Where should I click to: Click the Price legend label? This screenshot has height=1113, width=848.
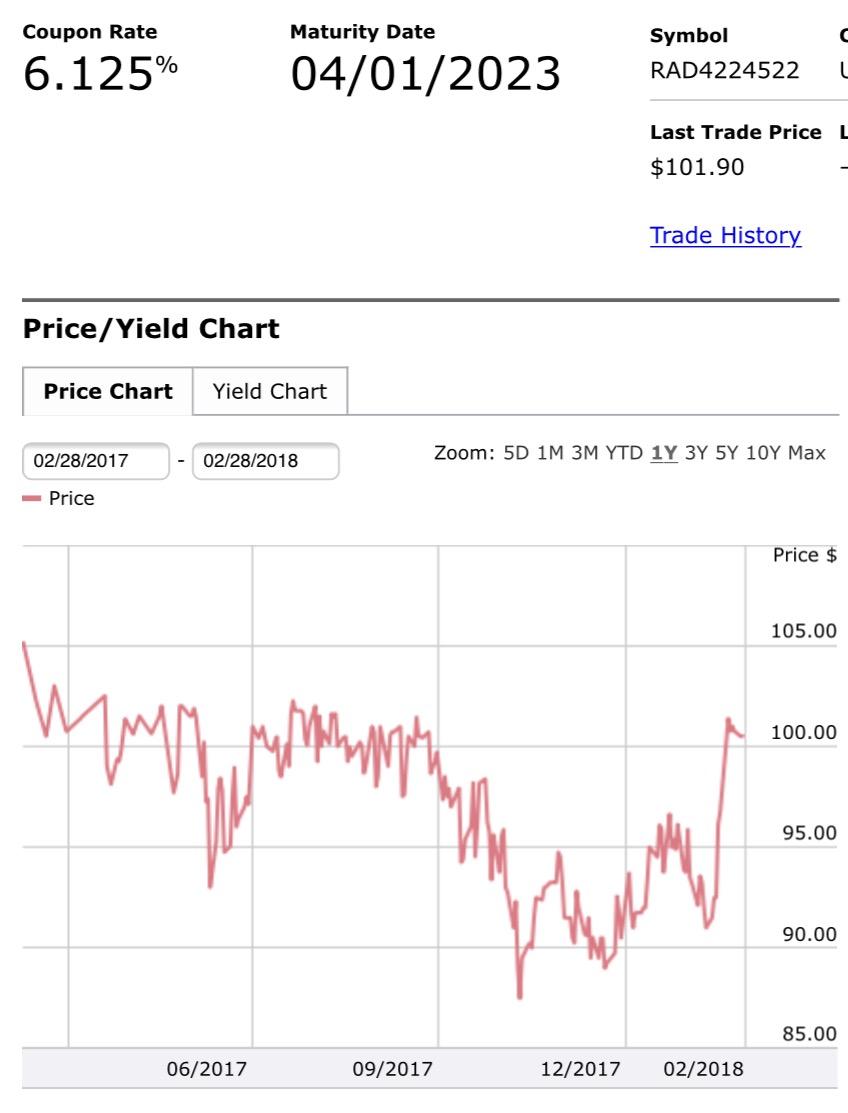72,498
